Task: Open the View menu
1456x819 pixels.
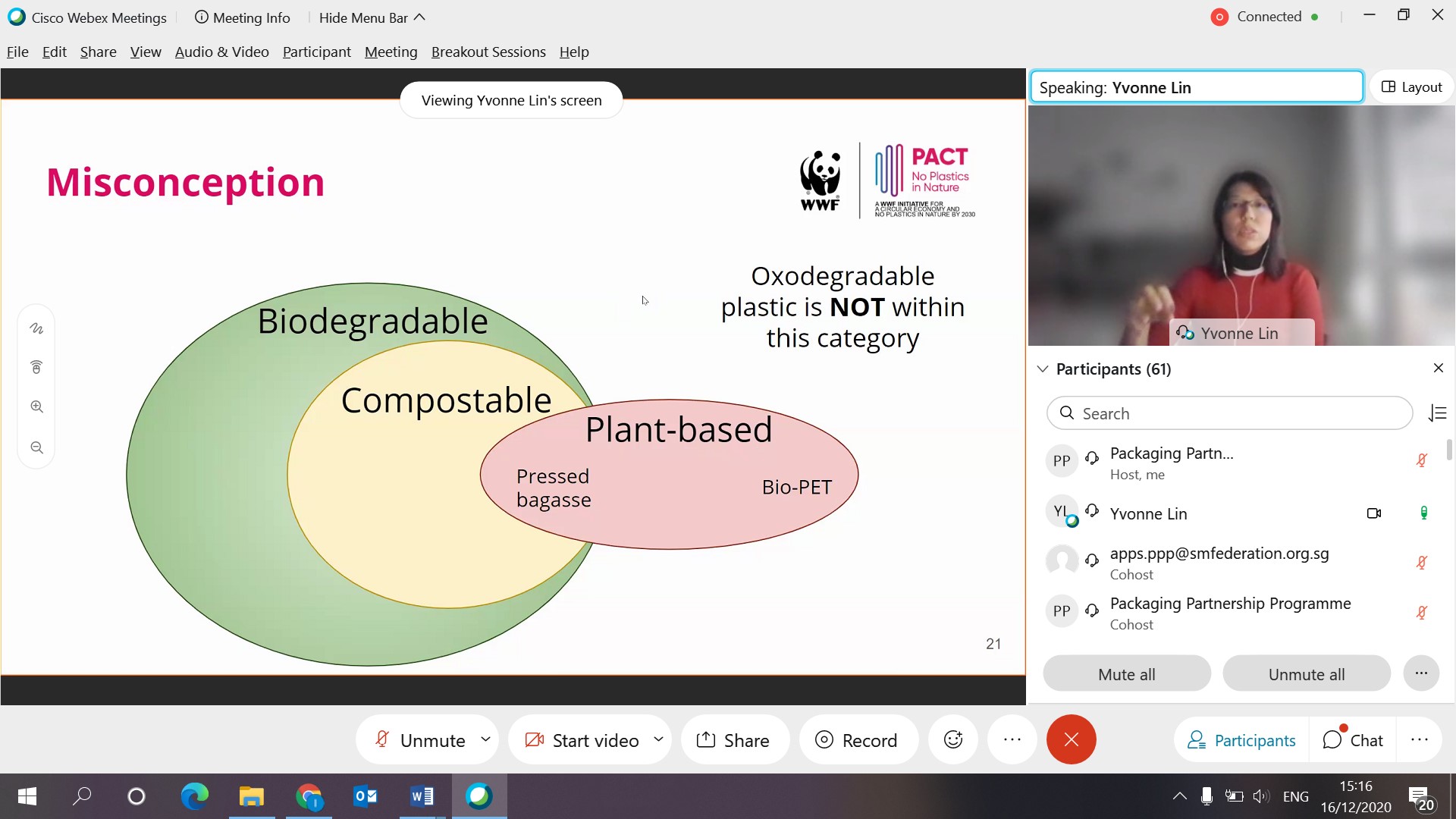Action: [146, 52]
